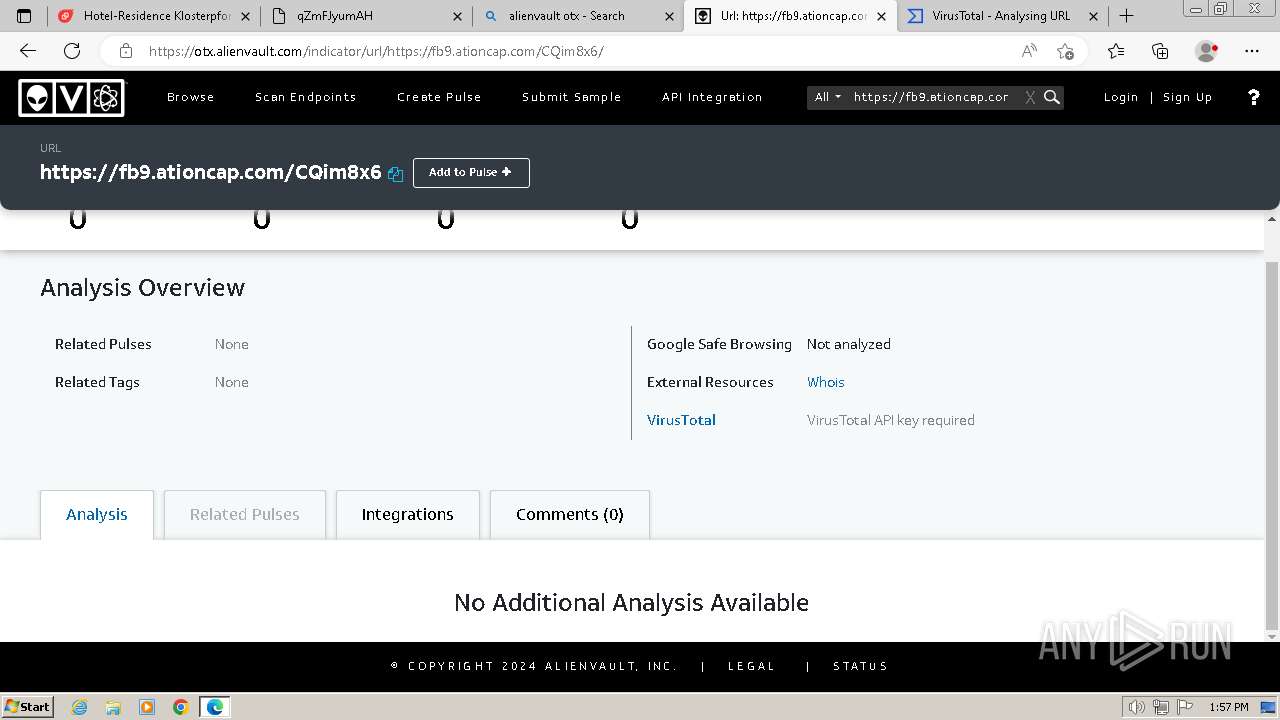Close the active fb9.ationcap.com Url tab

882,16
